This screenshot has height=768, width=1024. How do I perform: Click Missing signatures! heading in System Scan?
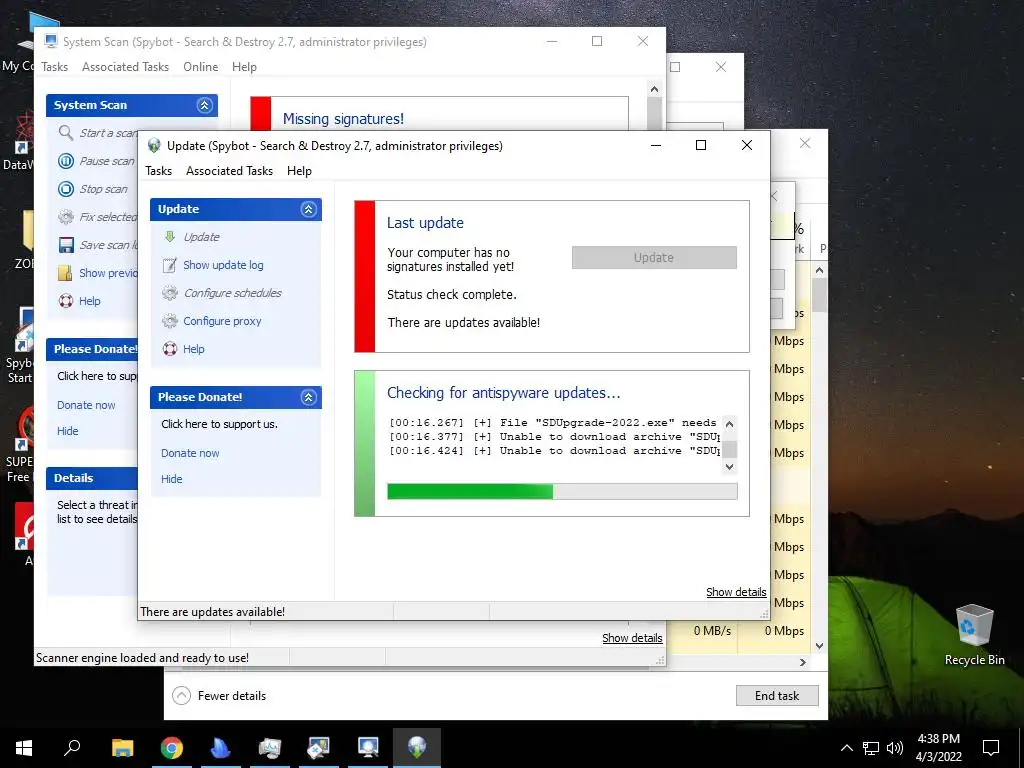click(x=343, y=119)
